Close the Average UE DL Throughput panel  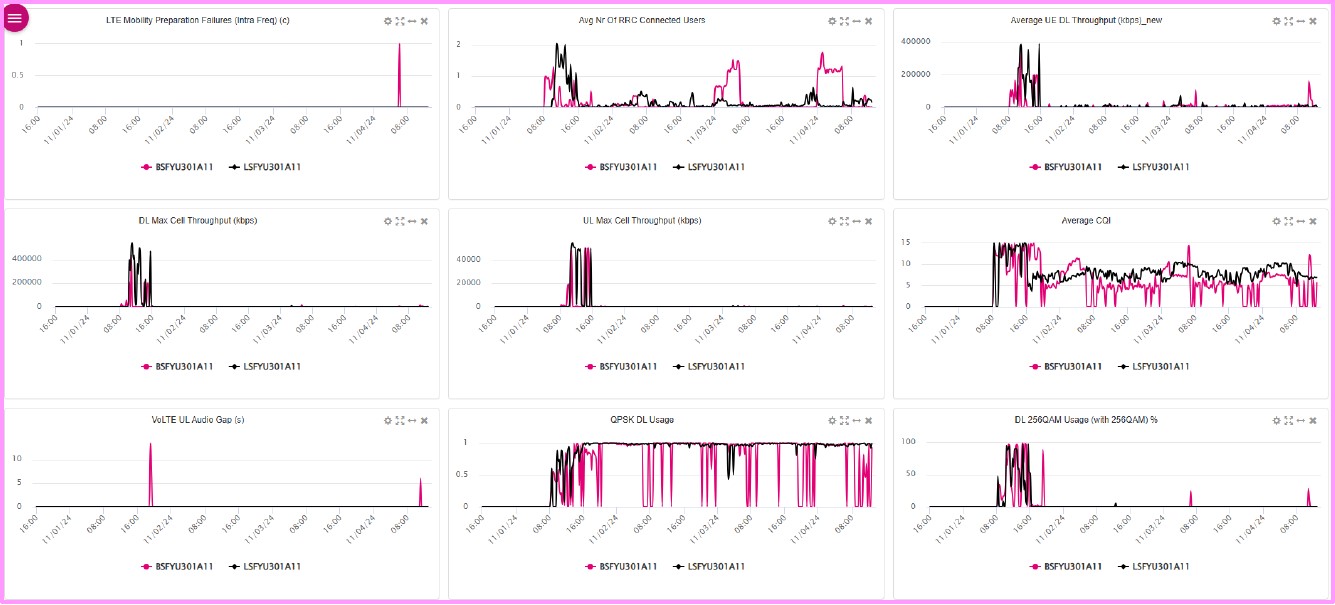[x=1312, y=21]
